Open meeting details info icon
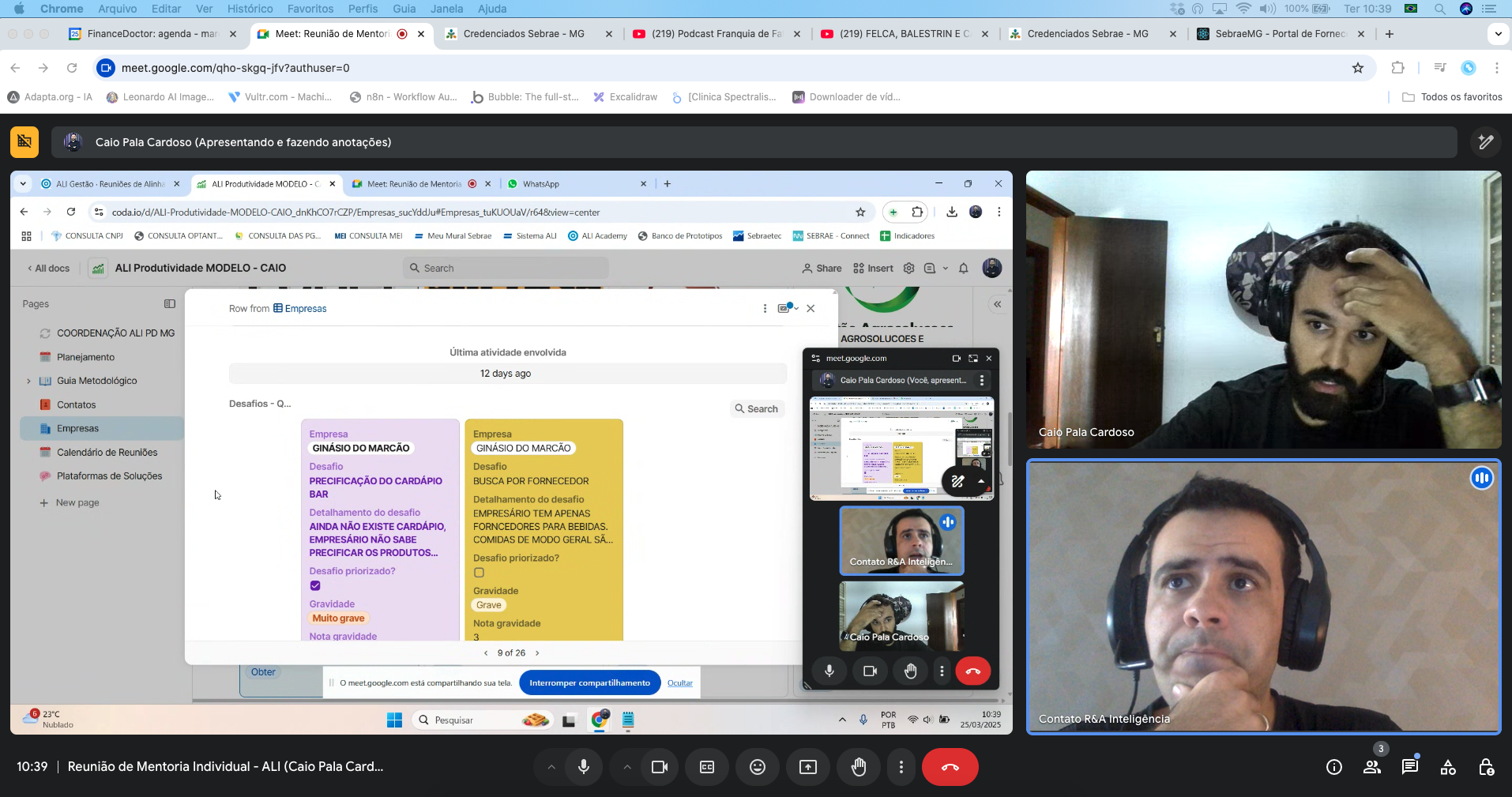Image resolution: width=1512 pixels, height=797 pixels. click(1334, 767)
